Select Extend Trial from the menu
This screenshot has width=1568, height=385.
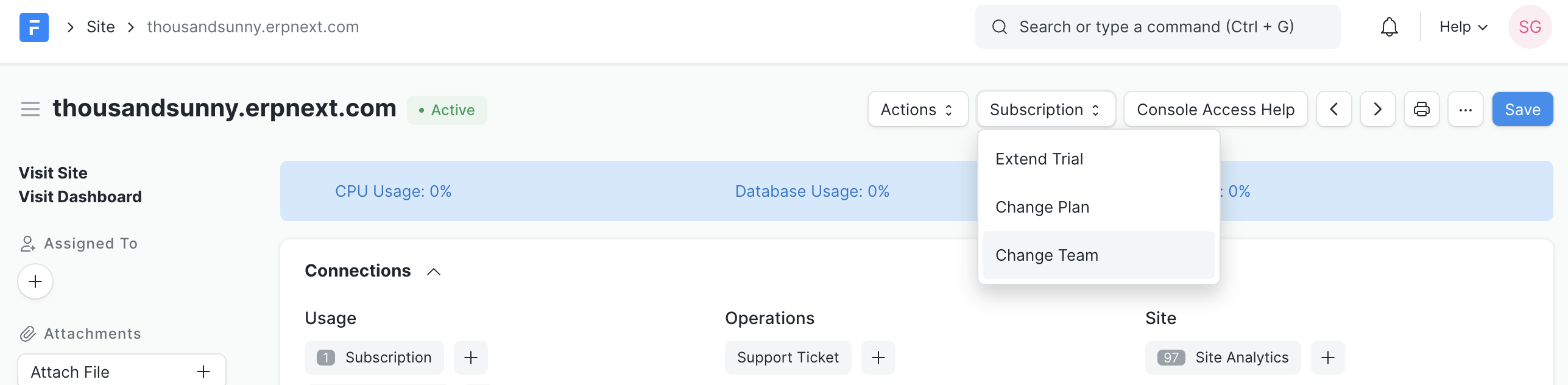pos(1039,159)
